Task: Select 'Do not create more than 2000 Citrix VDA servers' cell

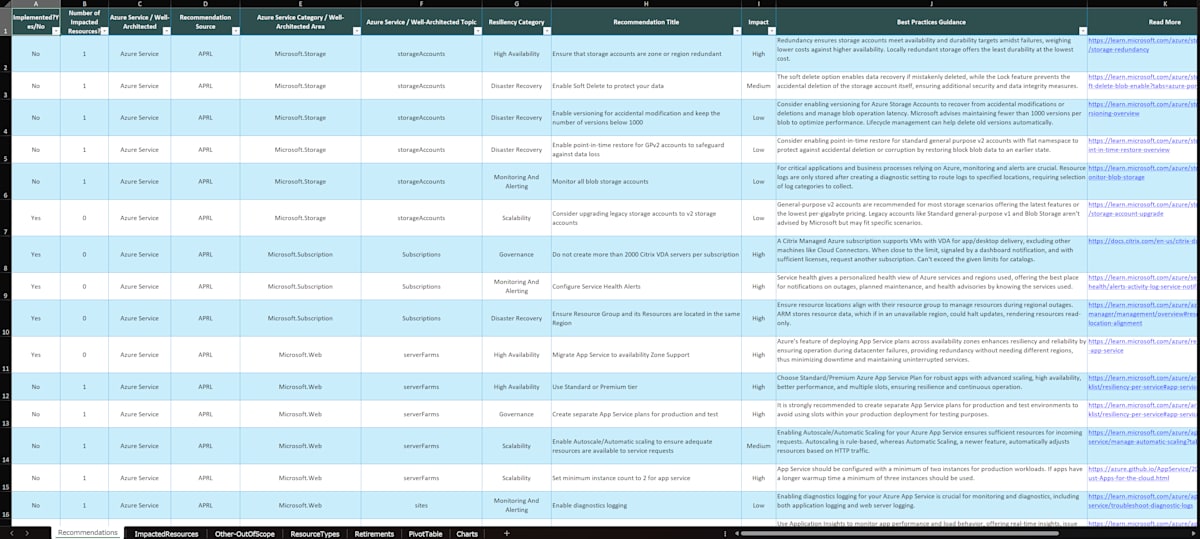Action: pyautogui.click(x=645, y=254)
